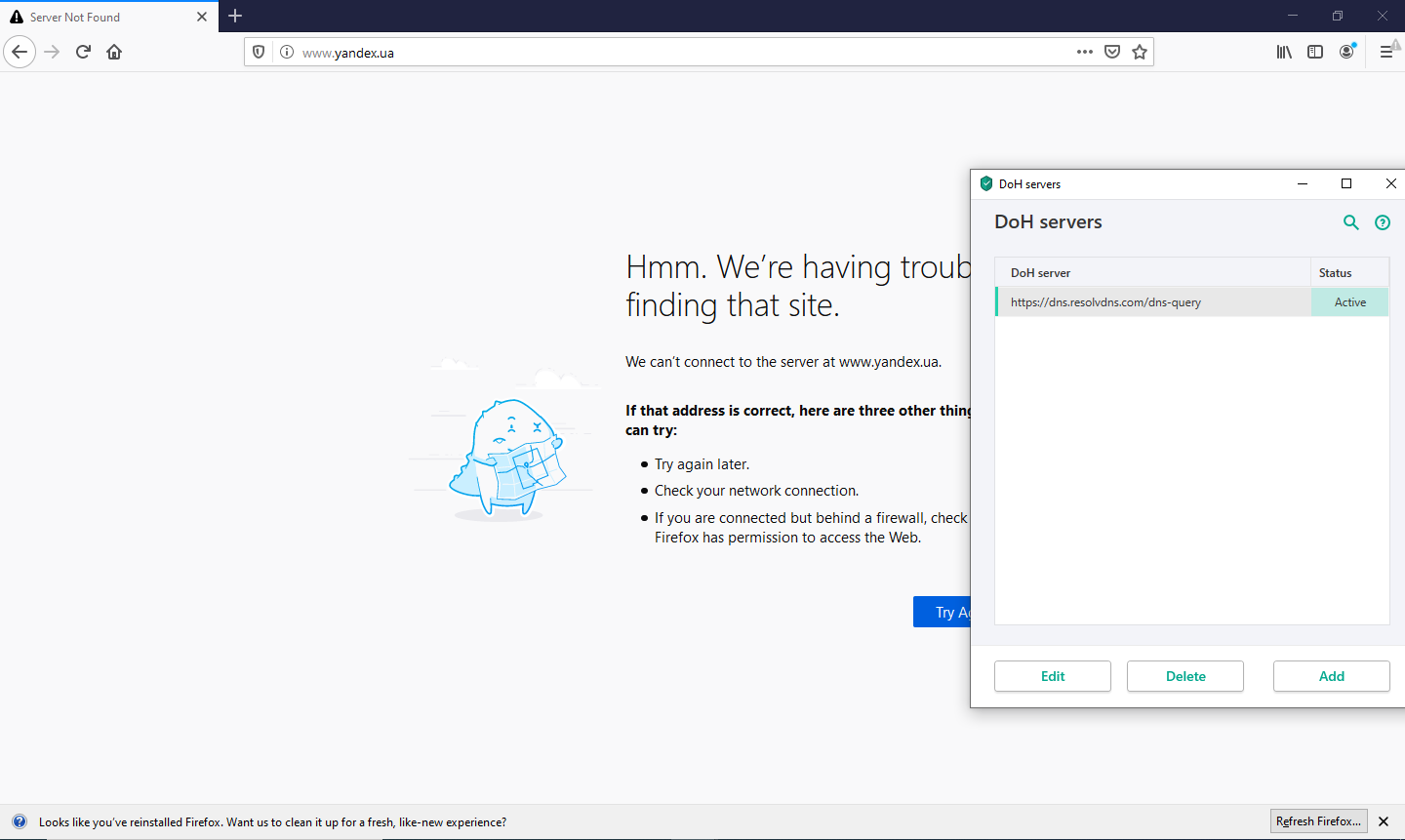Close the DoH servers window

coord(1391,183)
